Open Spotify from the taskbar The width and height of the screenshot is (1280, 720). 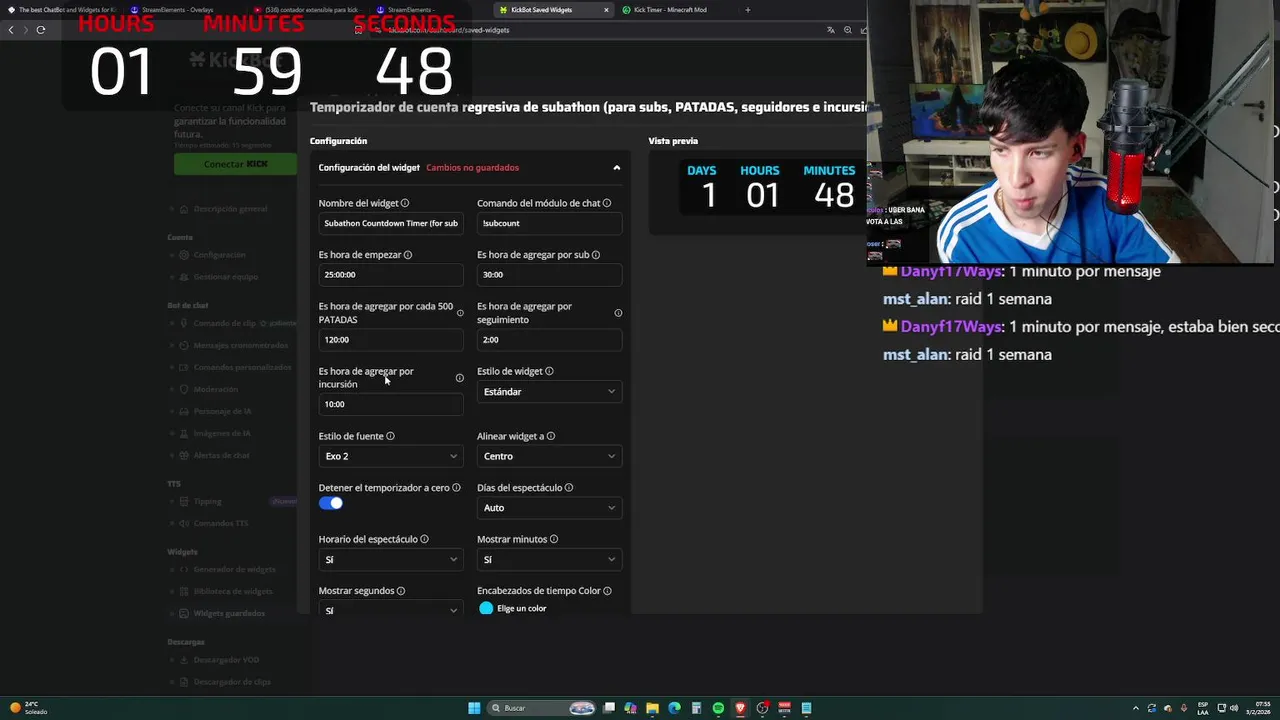718,708
